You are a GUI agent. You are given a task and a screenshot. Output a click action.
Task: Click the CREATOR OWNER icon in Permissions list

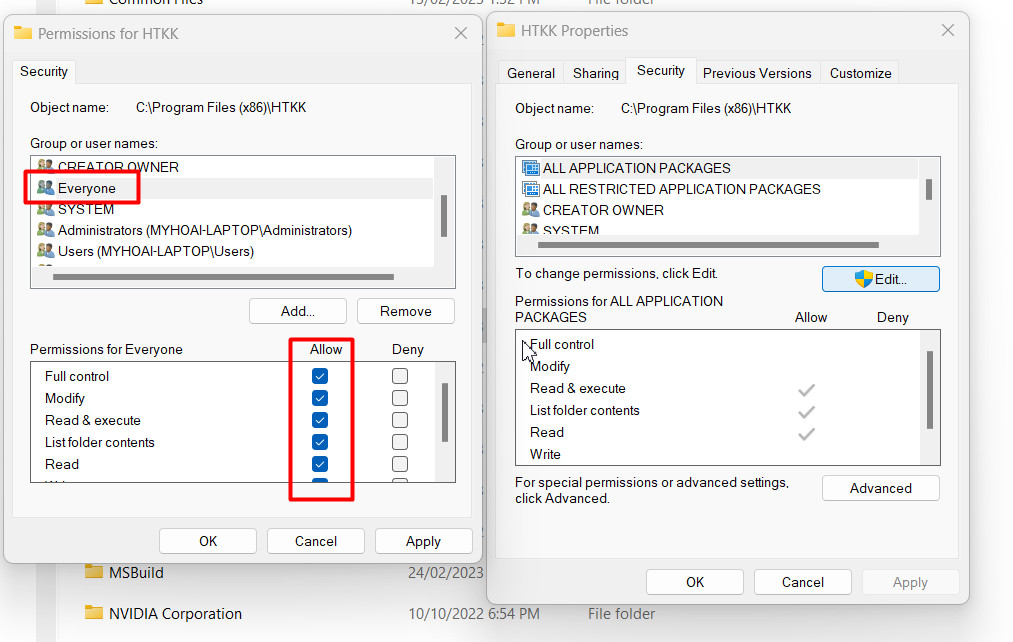coord(45,167)
